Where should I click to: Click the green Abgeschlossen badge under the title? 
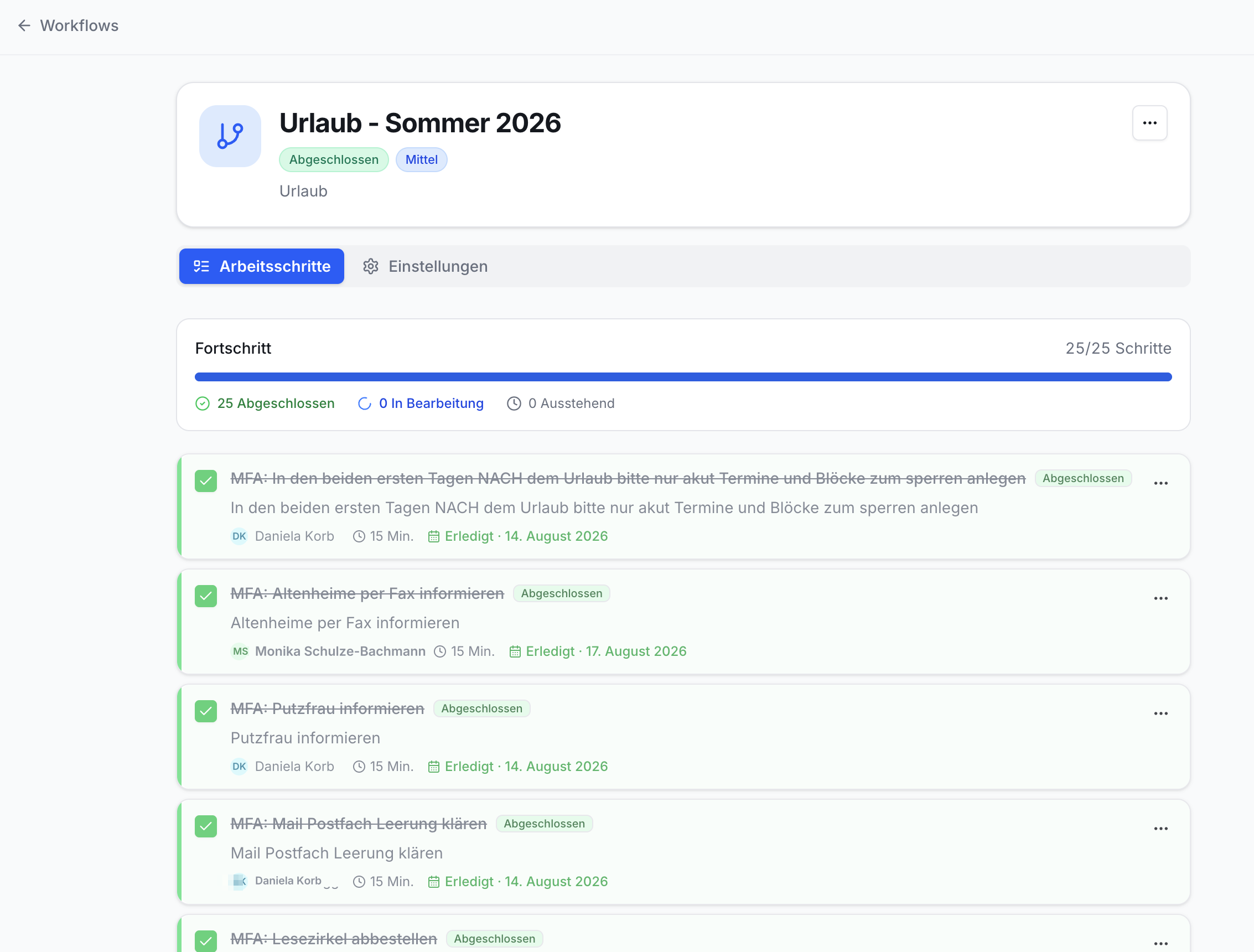tap(334, 160)
